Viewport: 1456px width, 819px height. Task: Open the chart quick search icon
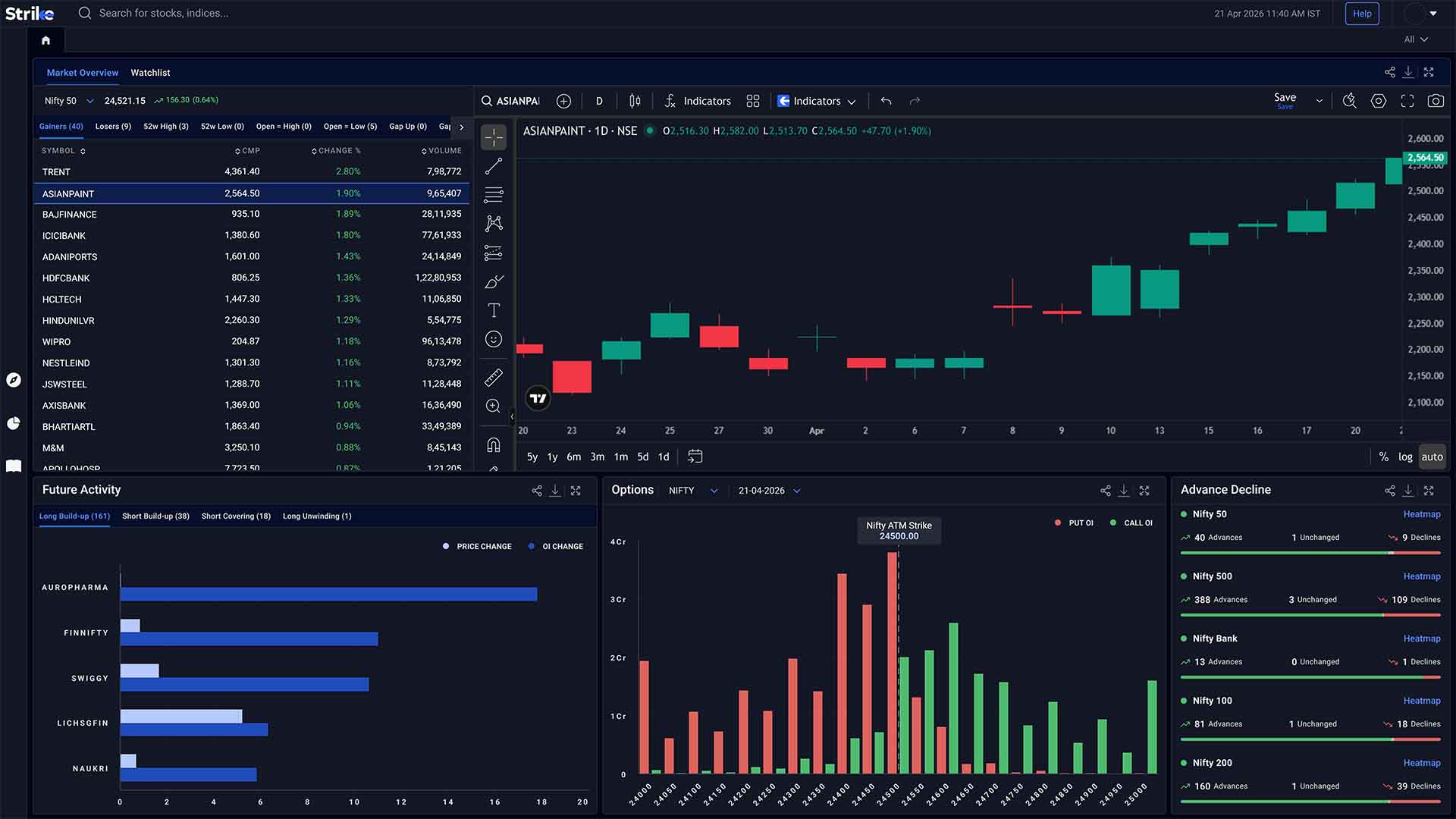tap(1350, 101)
